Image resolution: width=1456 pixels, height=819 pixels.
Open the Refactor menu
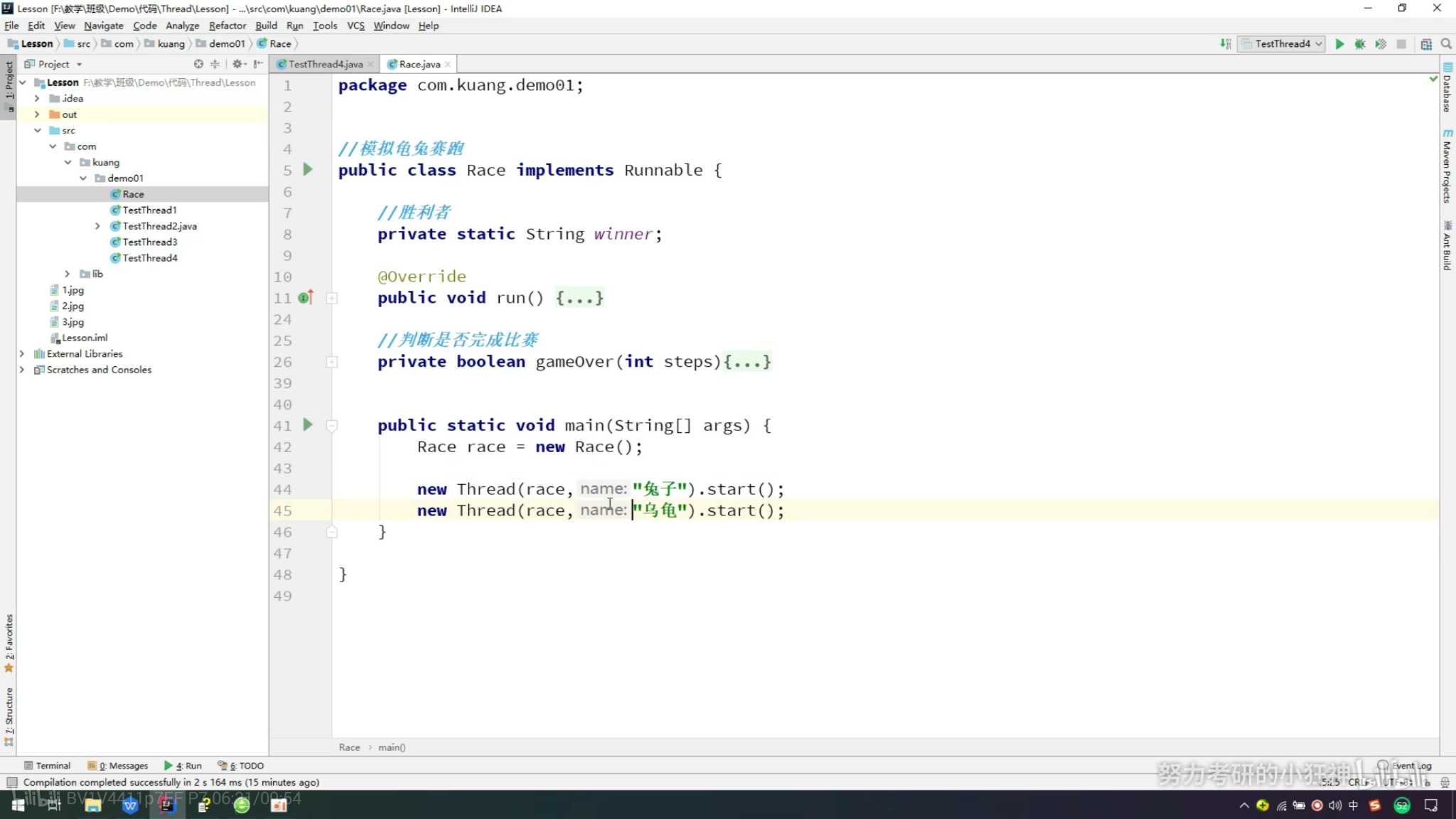click(227, 26)
